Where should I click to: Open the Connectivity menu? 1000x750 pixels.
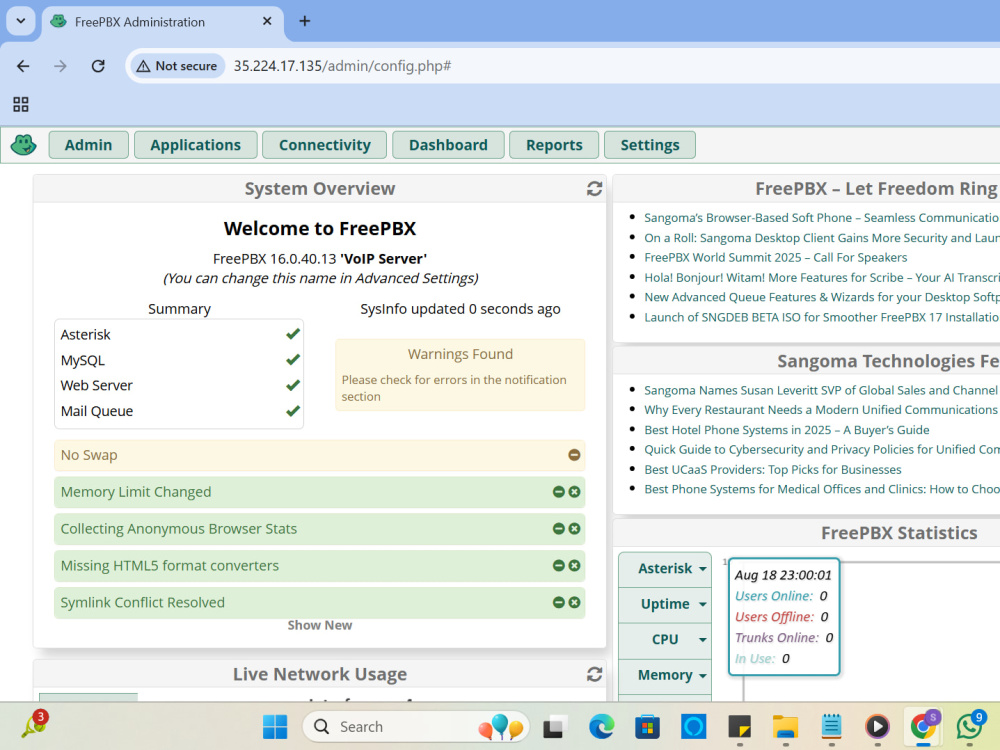pyautogui.click(x=325, y=145)
